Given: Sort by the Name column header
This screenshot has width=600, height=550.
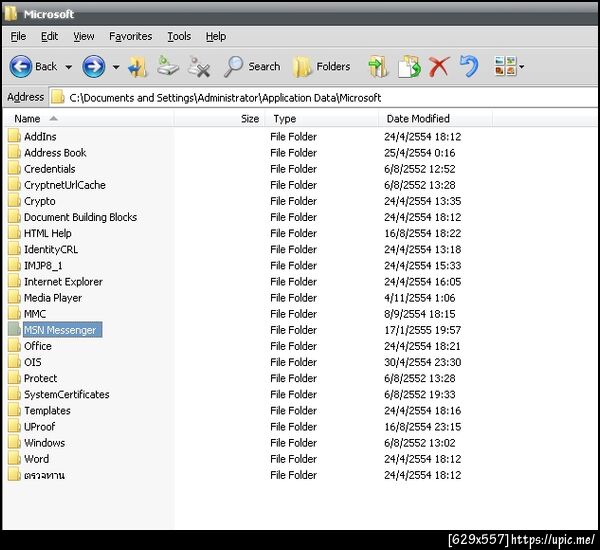Looking at the screenshot, I should pyautogui.click(x=88, y=119).
